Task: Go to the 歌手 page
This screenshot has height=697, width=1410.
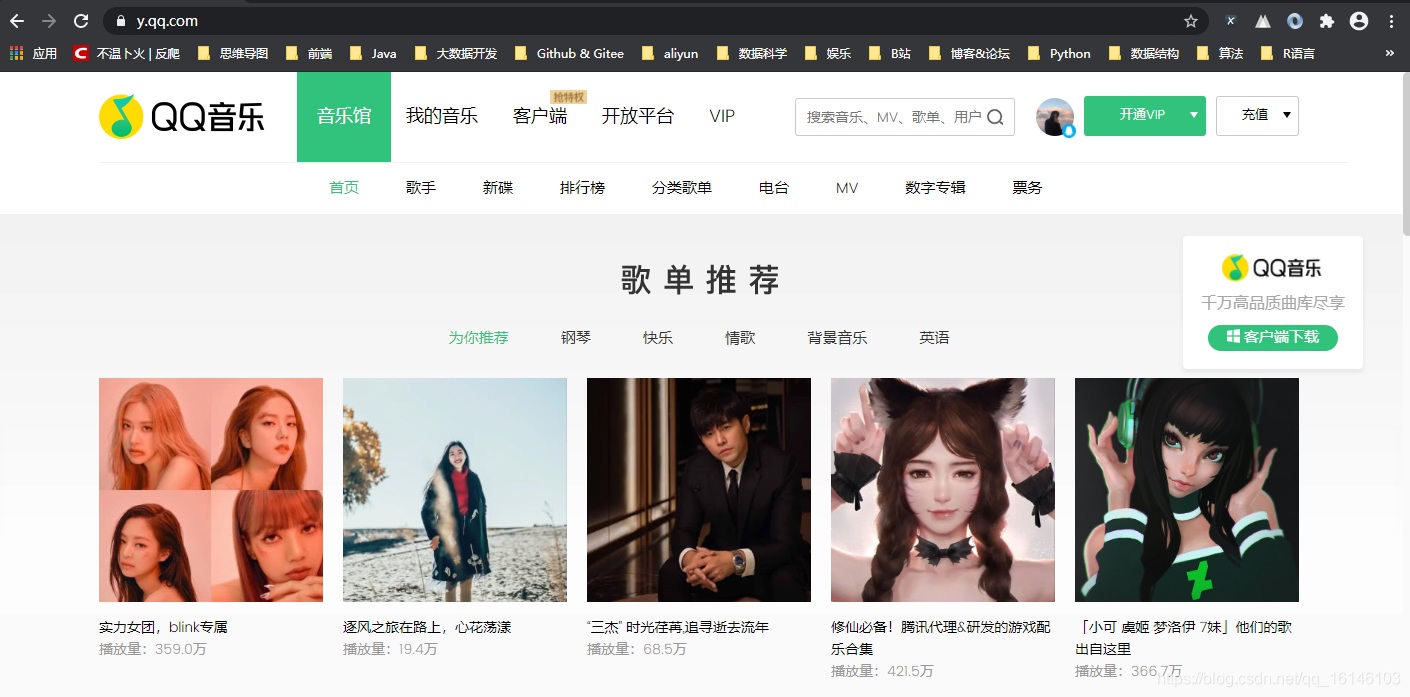Action: (x=421, y=188)
